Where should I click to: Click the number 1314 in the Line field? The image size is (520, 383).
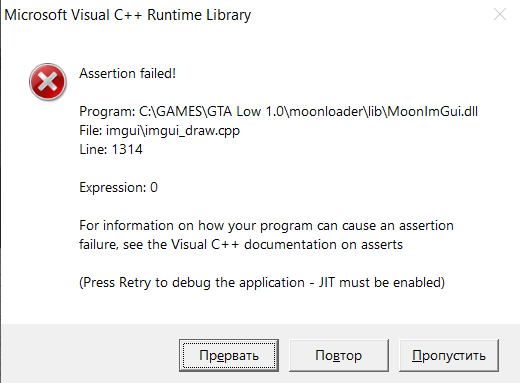pos(127,149)
